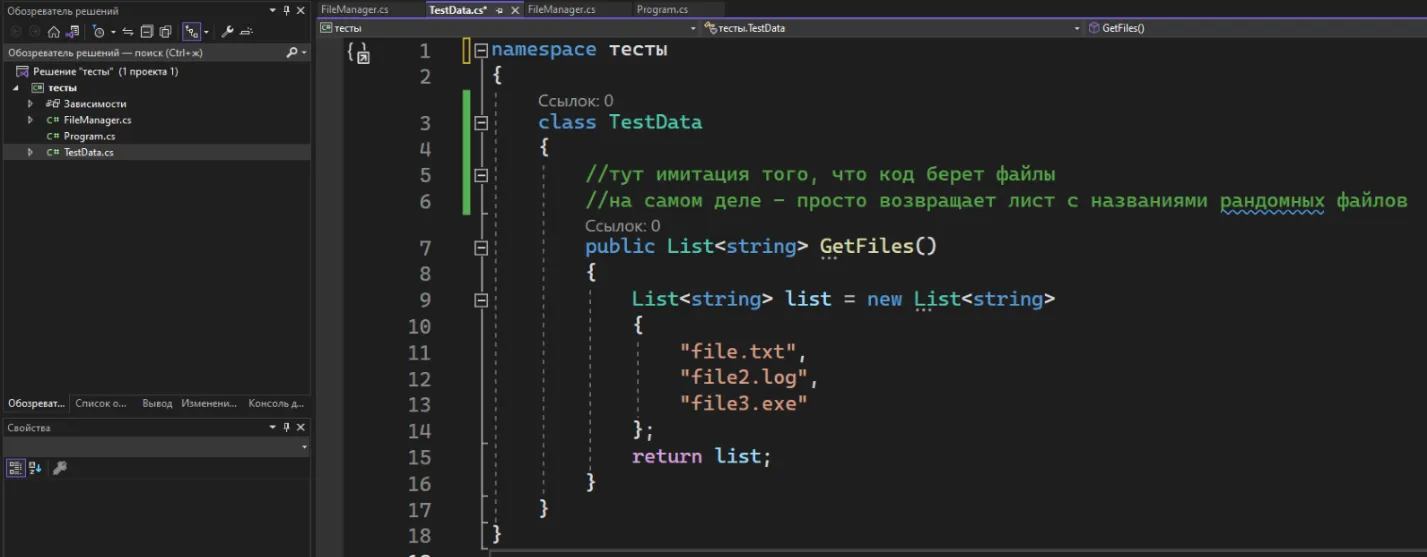
Task: Select Зависимости in the solution tree
Action: click(95, 104)
